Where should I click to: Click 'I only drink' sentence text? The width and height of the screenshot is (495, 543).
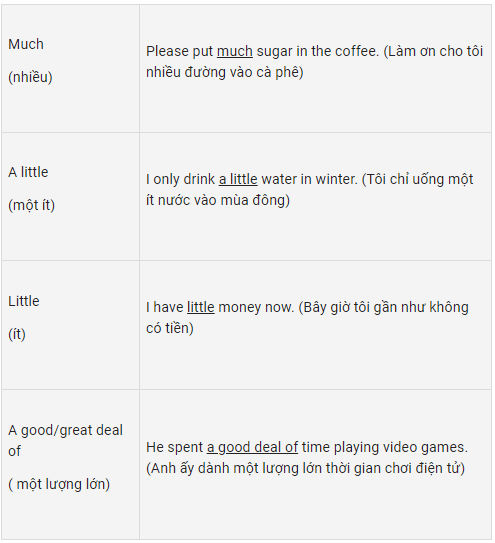(x=180, y=179)
